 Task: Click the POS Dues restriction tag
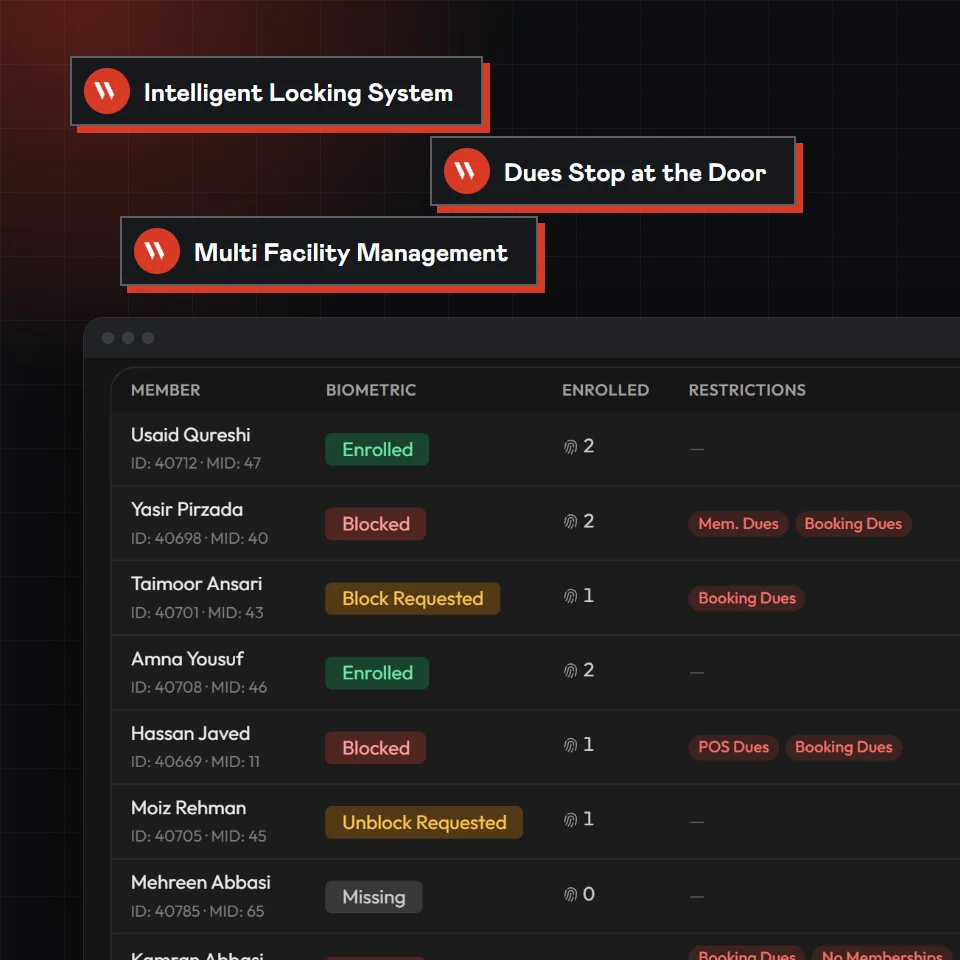(x=733, y=748)
